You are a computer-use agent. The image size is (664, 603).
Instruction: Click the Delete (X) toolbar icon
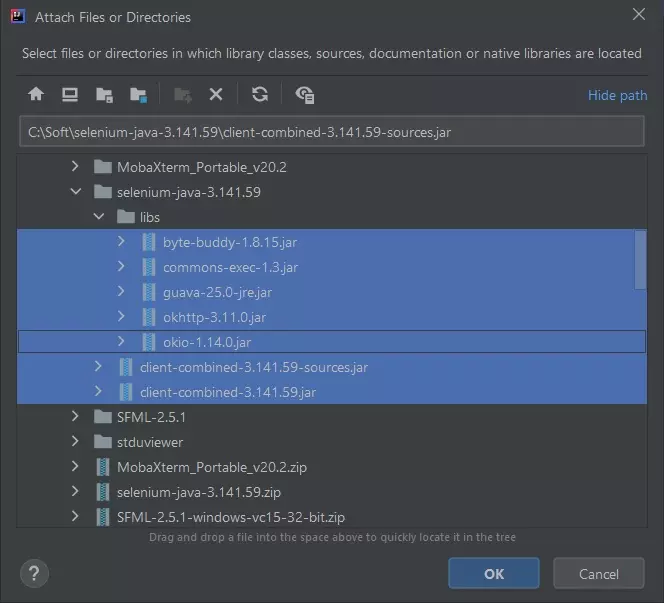[x=216, y=94]
